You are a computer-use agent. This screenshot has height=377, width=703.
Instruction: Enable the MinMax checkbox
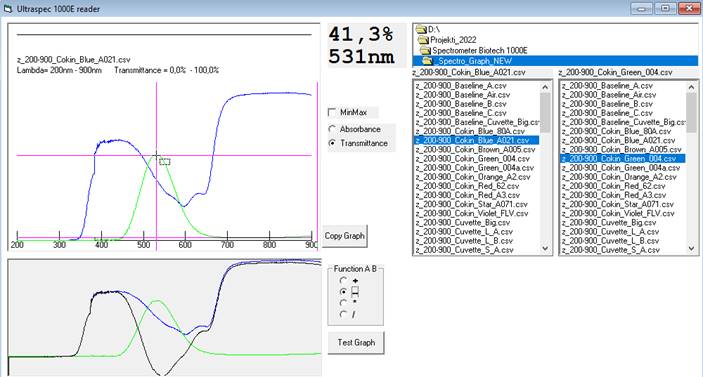point(332,112)
